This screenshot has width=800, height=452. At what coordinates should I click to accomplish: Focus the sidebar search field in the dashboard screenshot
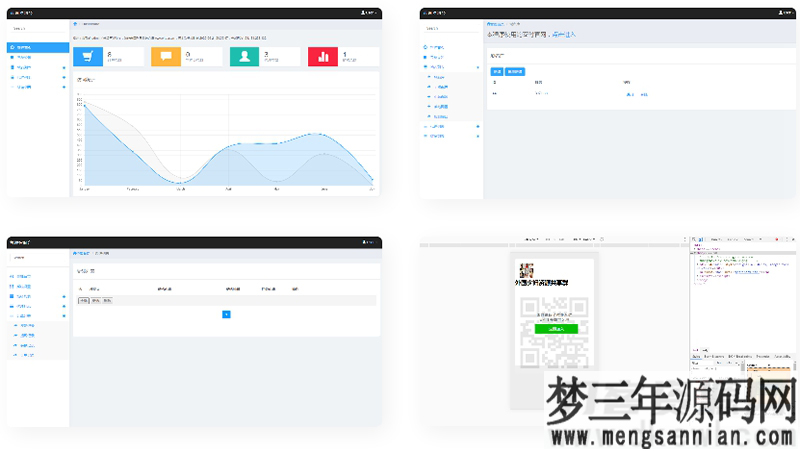[x=38, y=29]
